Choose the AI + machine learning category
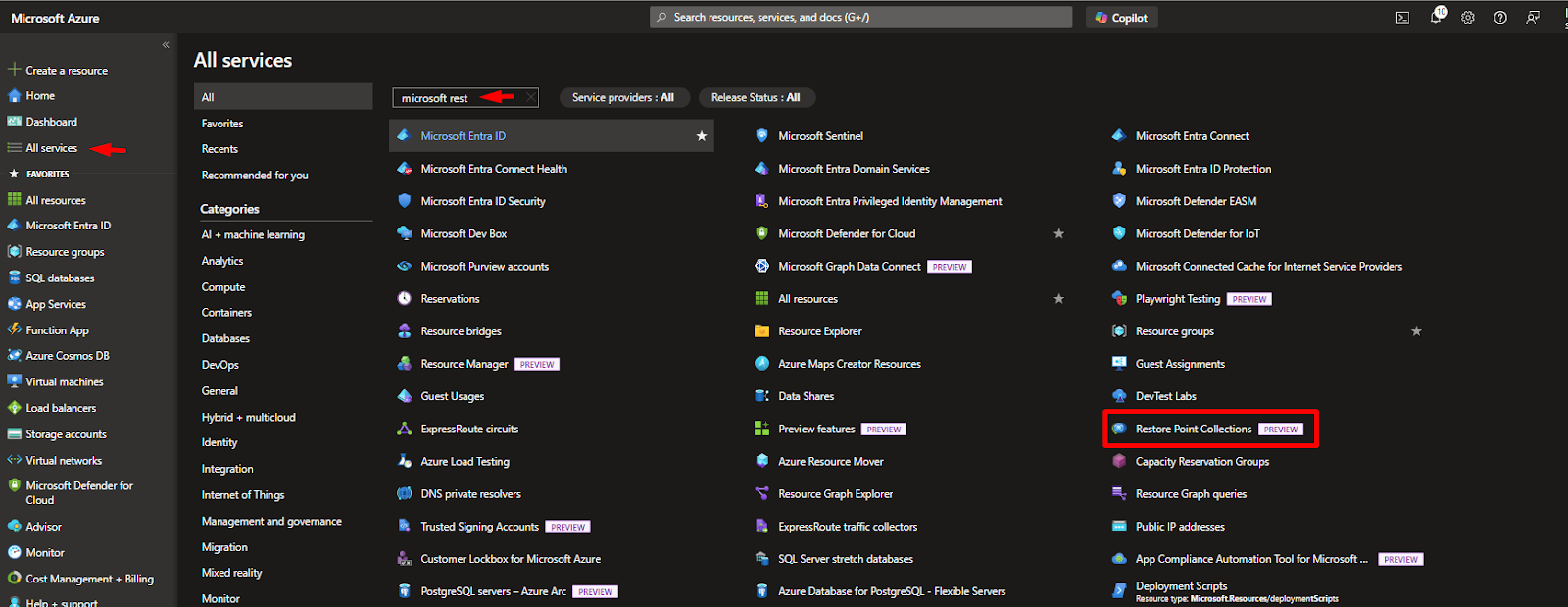1568x607 pixels. [x=253, y=235]
